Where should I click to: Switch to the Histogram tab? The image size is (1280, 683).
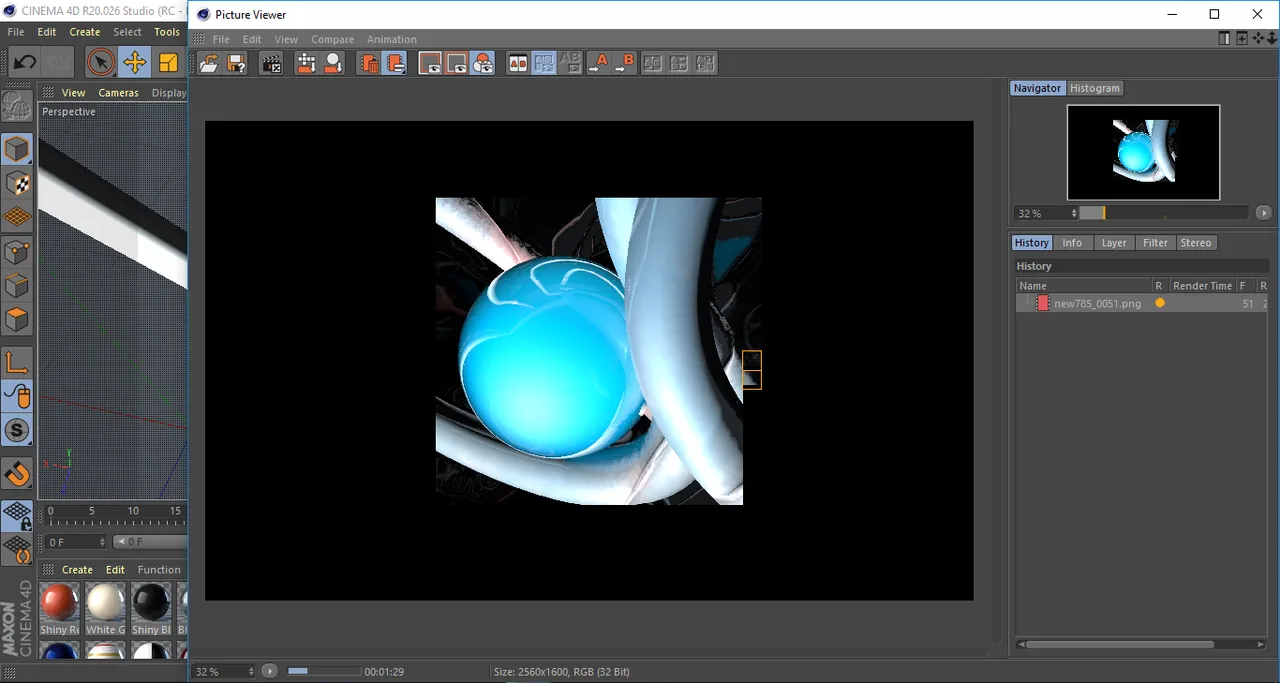1095,88
